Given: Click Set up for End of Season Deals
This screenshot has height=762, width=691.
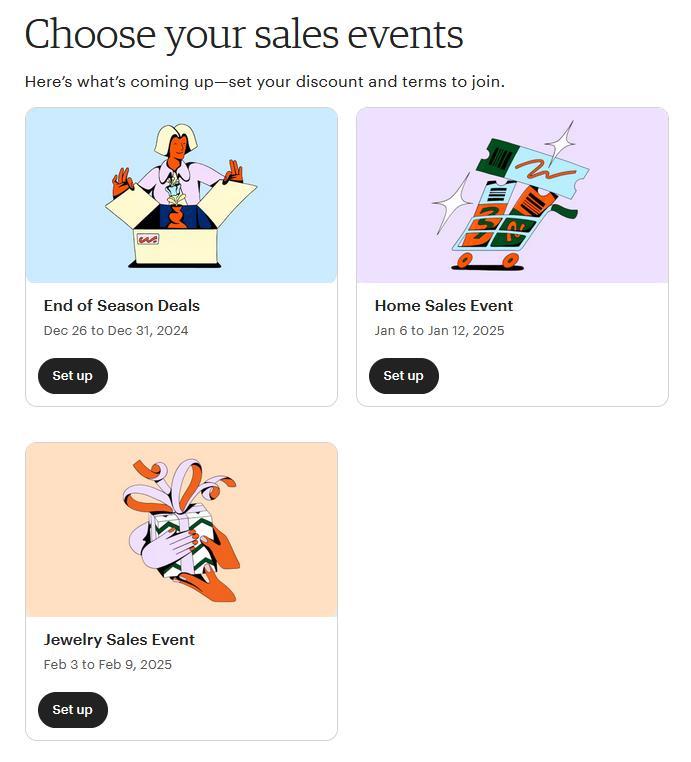Looking at the screenshot, I should point(72,376).
